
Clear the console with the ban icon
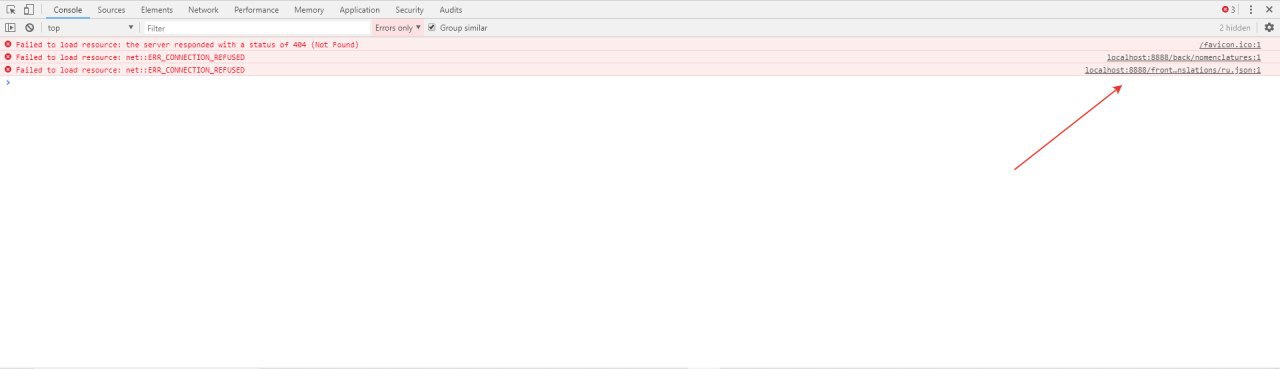[x=29, y=28]
